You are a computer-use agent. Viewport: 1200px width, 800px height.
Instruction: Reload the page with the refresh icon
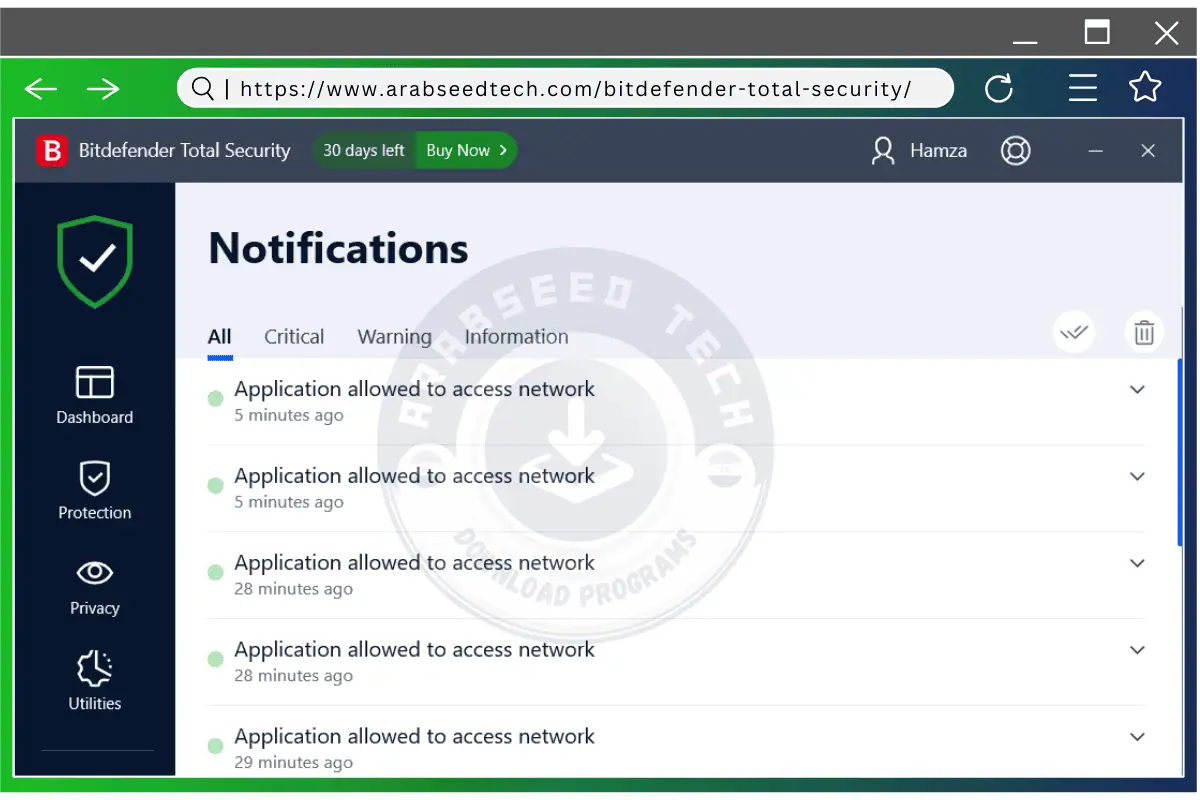[x=999, y=88]
